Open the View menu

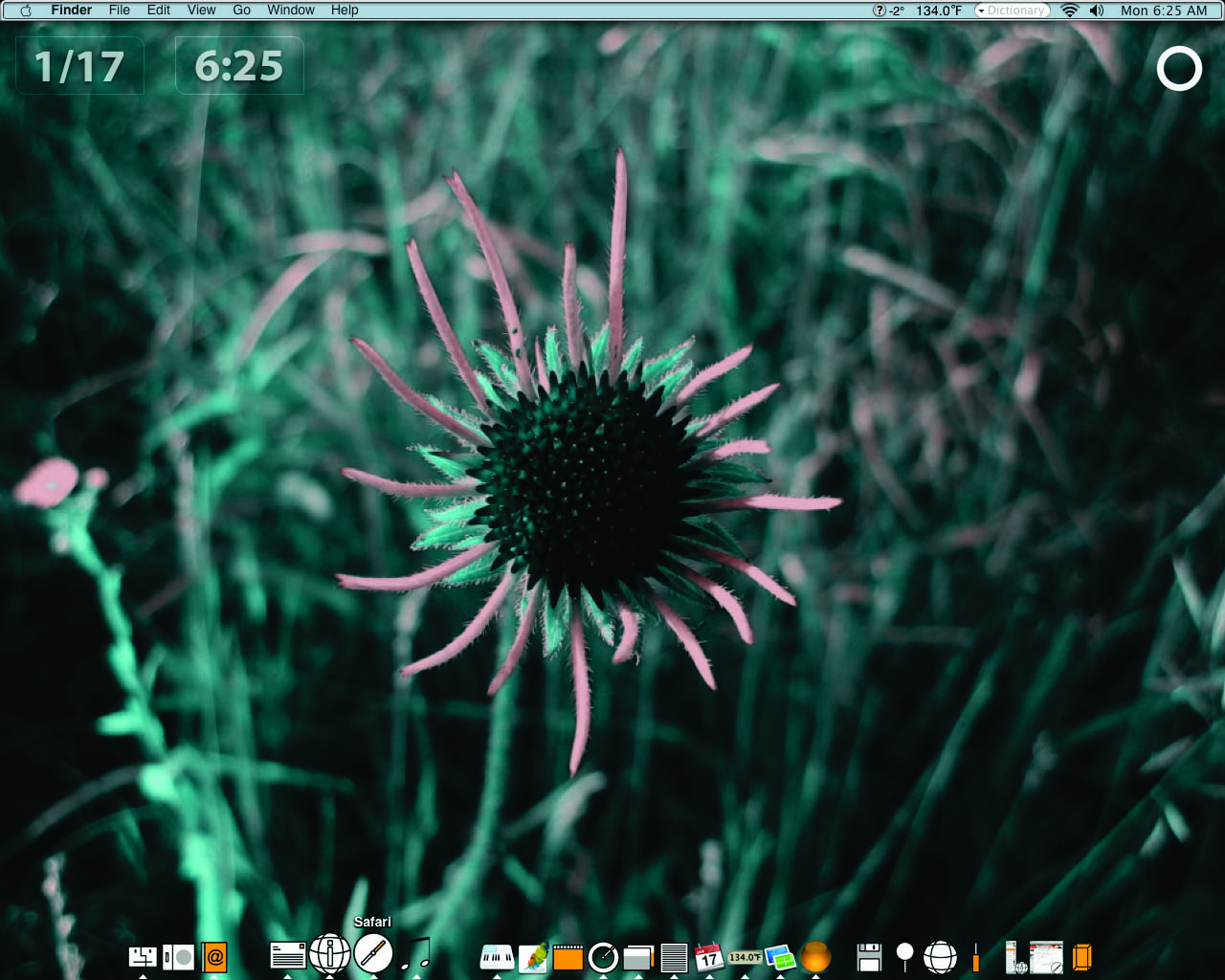[x=201, y=11]
